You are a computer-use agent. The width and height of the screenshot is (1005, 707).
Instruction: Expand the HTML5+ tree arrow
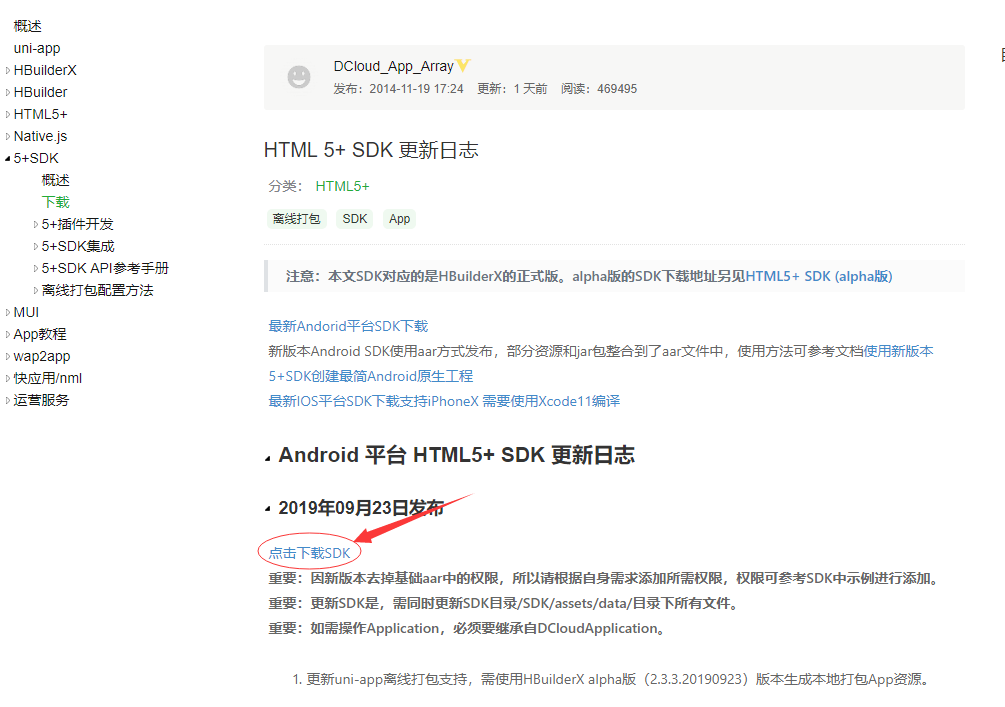coord(8,114)
